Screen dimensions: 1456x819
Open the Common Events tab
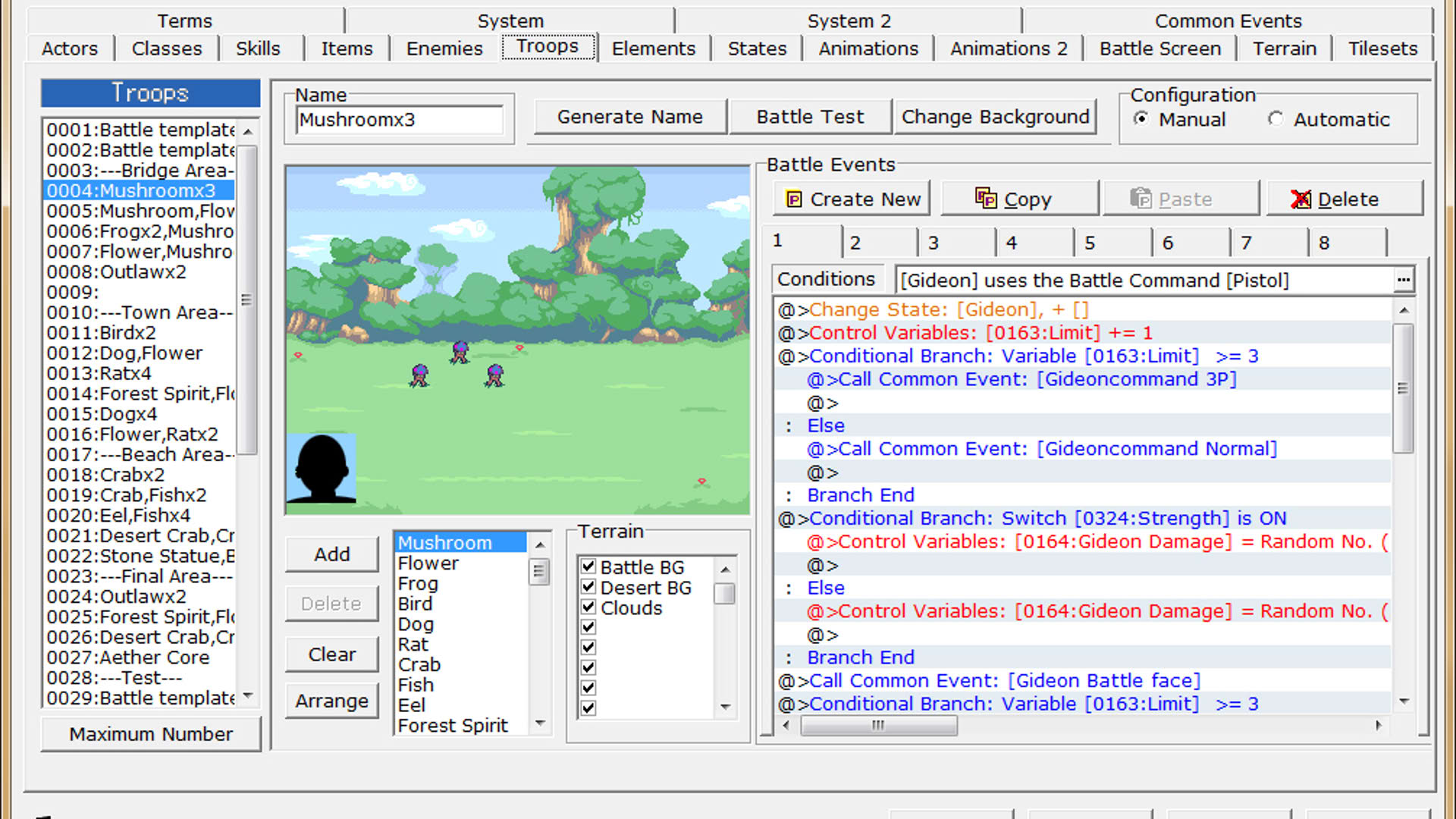1228,20
